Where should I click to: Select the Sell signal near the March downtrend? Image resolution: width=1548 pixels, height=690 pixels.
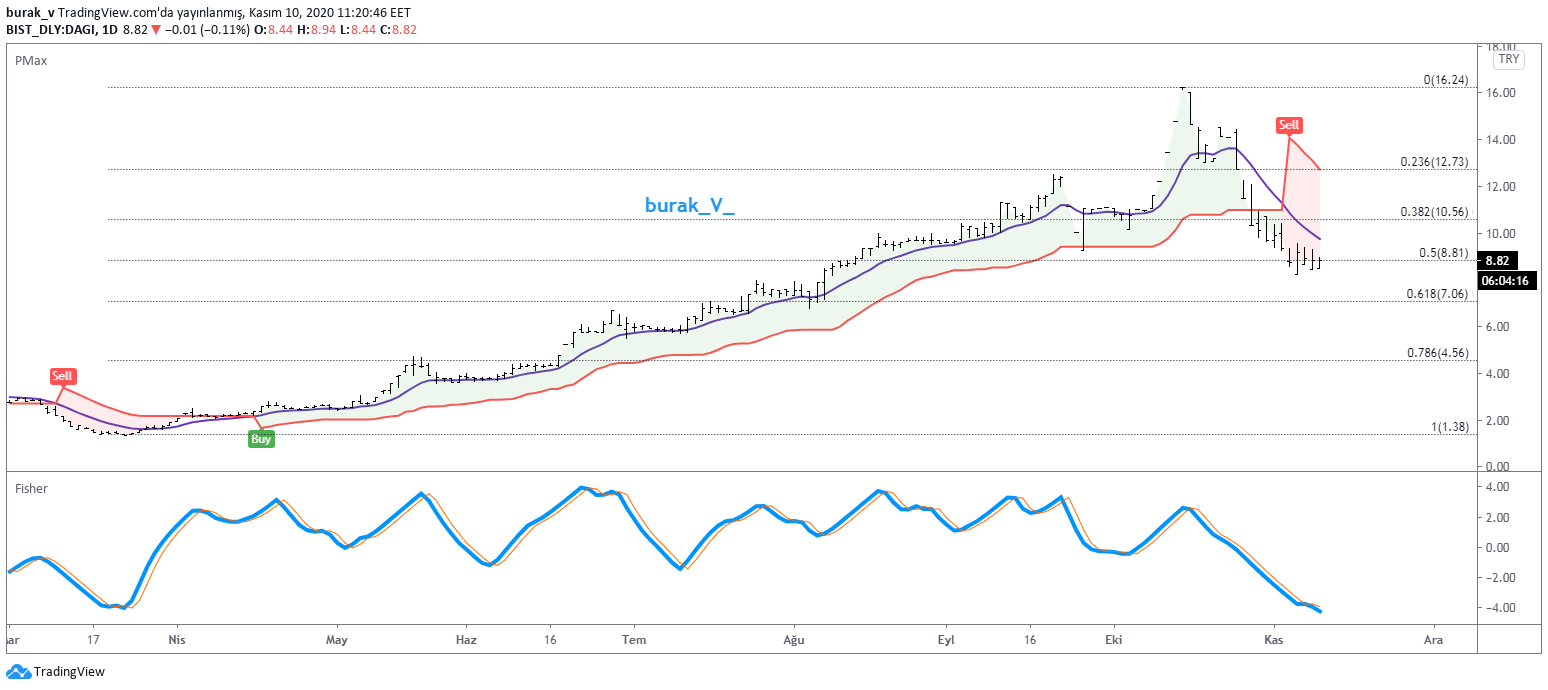62,376
